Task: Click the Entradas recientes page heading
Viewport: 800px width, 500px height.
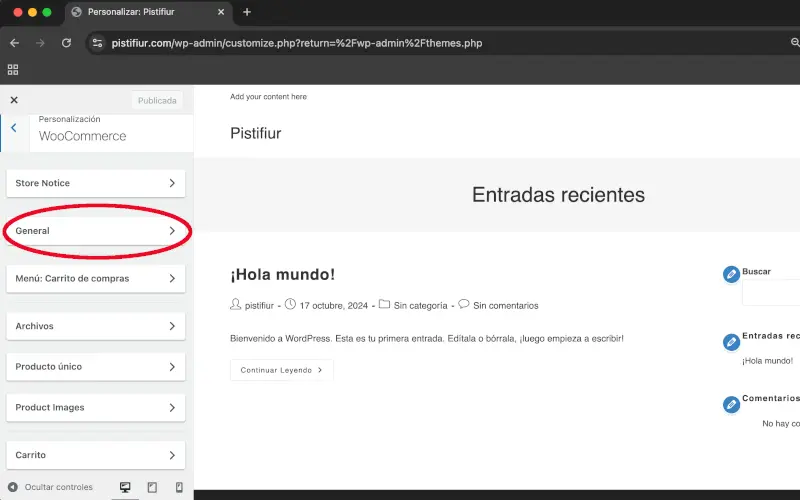Action: pyautogui.click(x=558, y=194)
